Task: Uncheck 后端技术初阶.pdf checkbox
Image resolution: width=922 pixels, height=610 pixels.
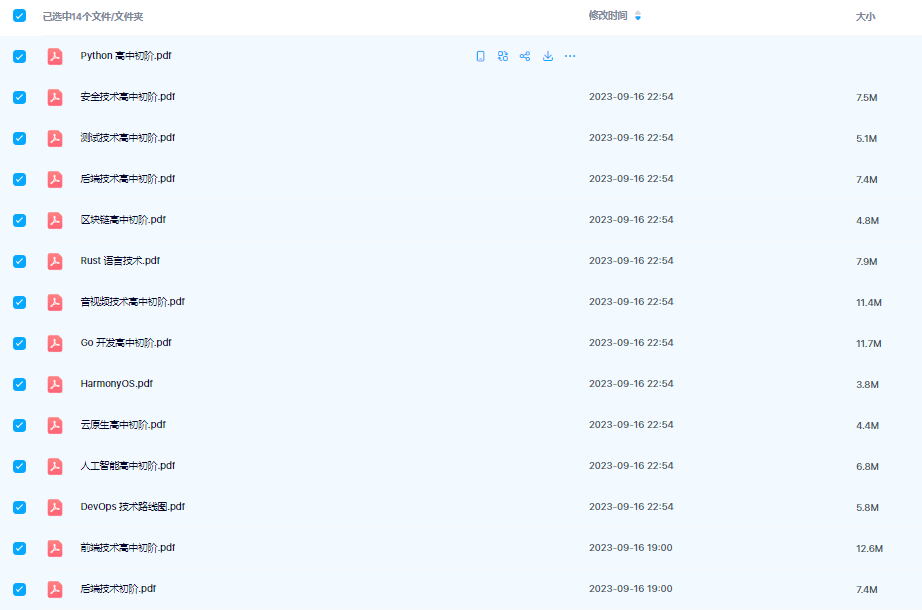Action: point(19,589)
